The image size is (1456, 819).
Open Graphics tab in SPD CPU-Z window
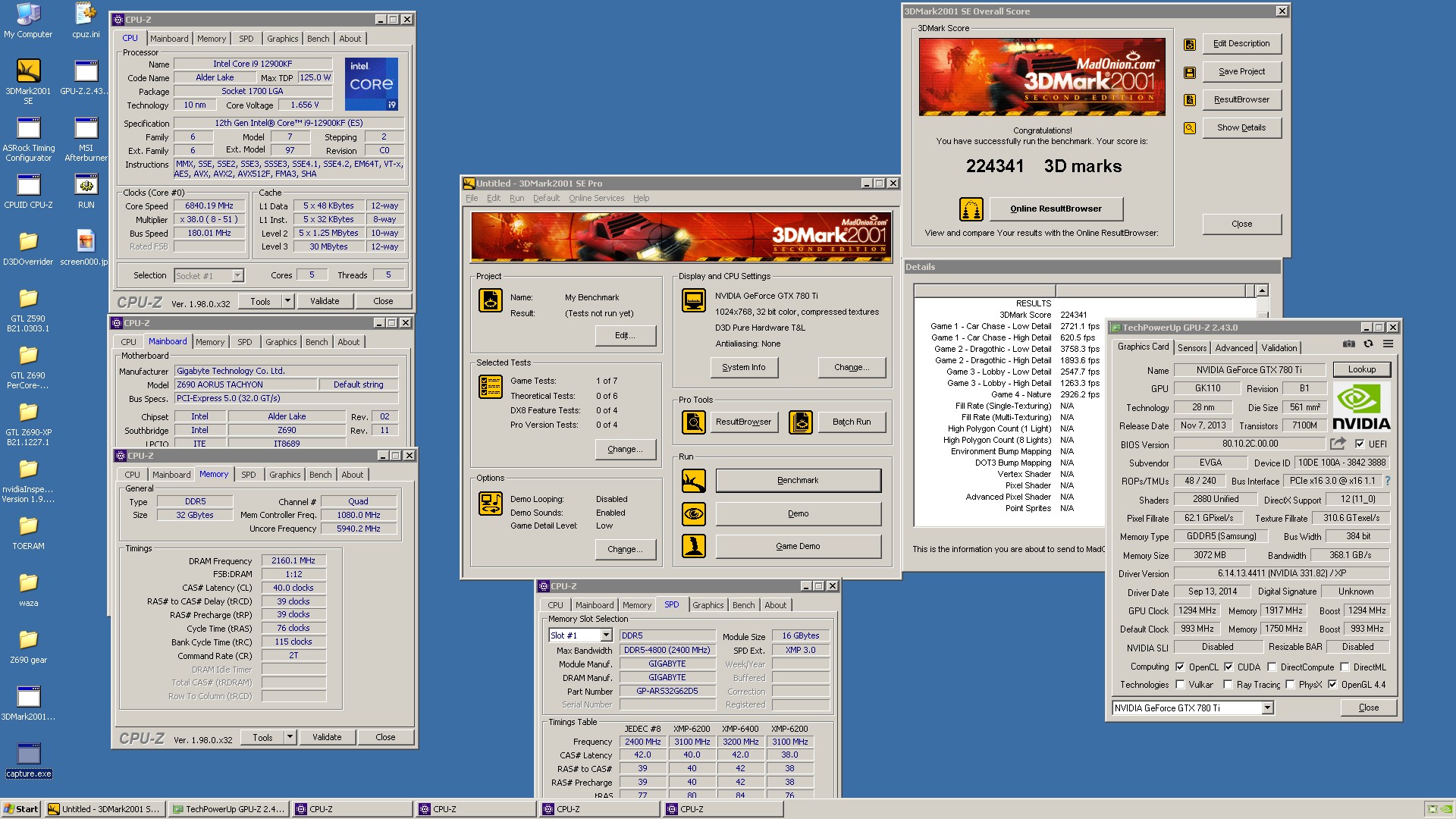pyautogui.click(x=708, y=605)
